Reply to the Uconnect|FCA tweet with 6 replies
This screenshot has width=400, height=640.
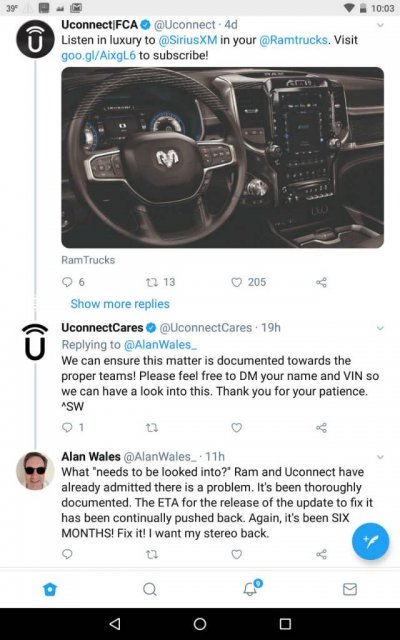73,282
